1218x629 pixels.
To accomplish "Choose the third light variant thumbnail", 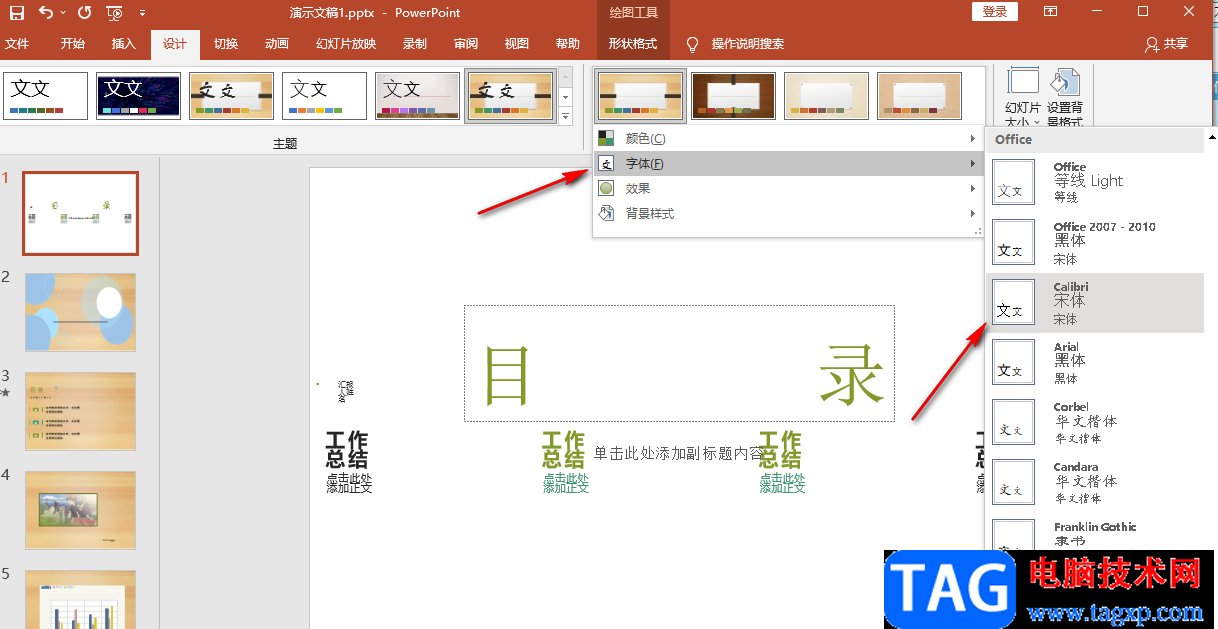I will pyautogui.click(x=826, y=96).
